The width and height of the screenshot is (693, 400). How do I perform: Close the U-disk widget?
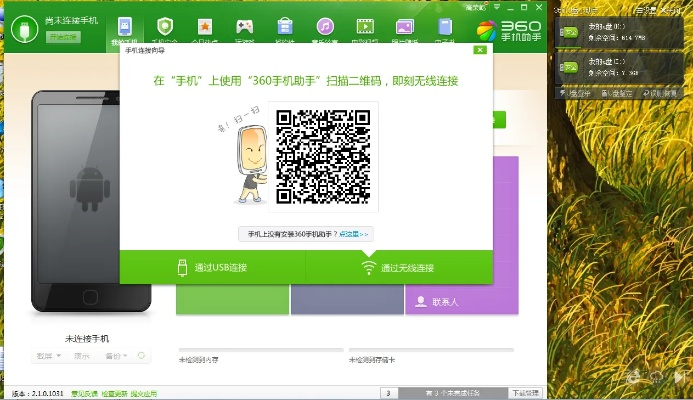[670, 10]
